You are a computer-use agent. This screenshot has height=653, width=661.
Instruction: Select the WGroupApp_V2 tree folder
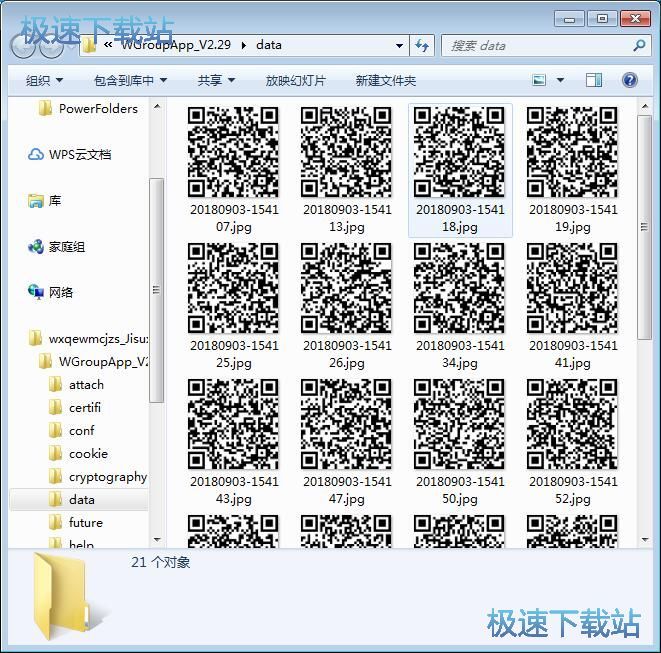tap(93, 362)
